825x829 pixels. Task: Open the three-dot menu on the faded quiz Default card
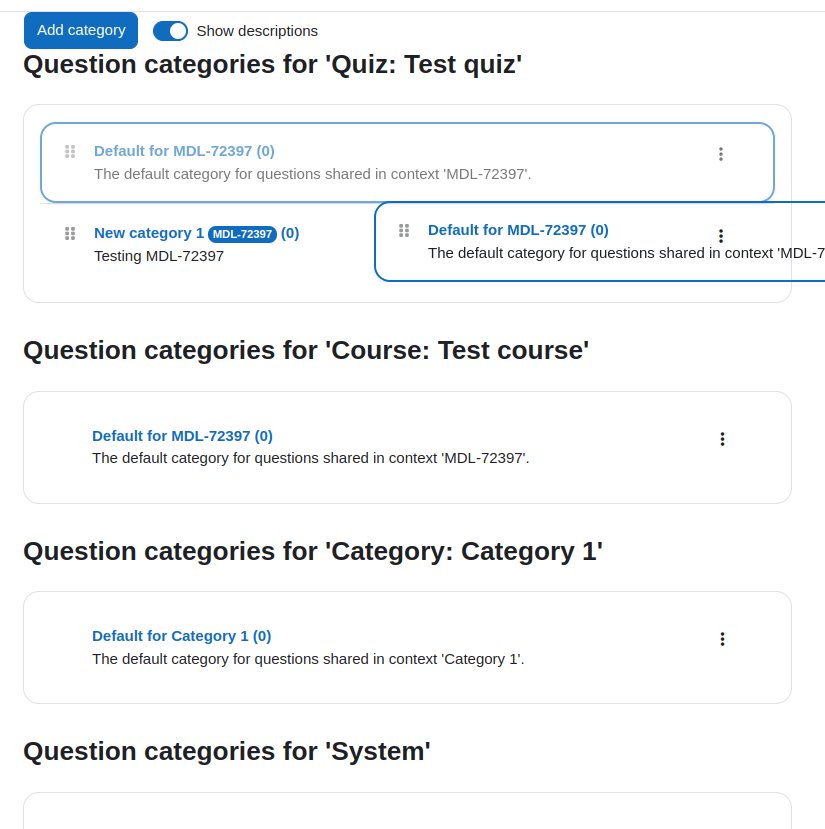[x=721, y=154]
